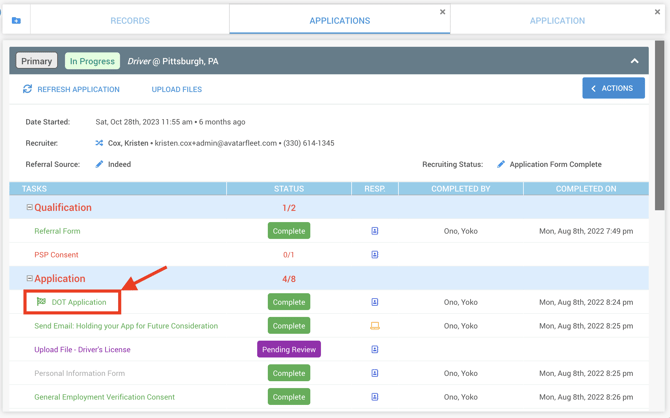670x418 pixels.
Task: Click responsibility icon in Referral Form row
Action: pyautogui.click(x=375, y=231)
